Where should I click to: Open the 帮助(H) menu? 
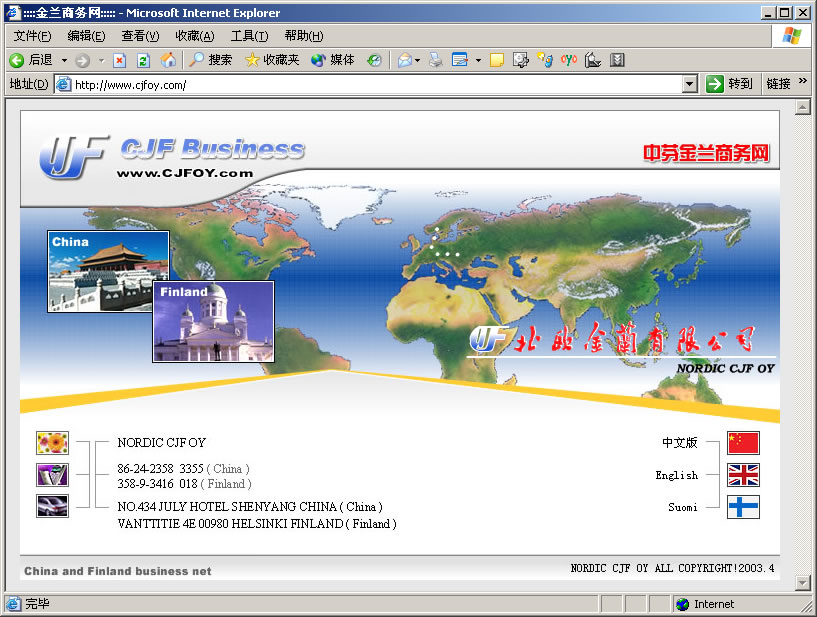(304, 36)
